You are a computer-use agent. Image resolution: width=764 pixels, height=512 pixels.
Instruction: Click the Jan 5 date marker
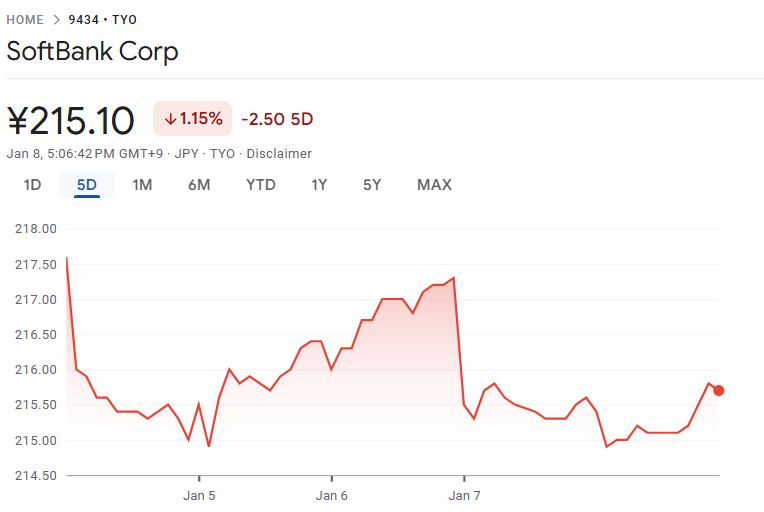pos(199,495)
